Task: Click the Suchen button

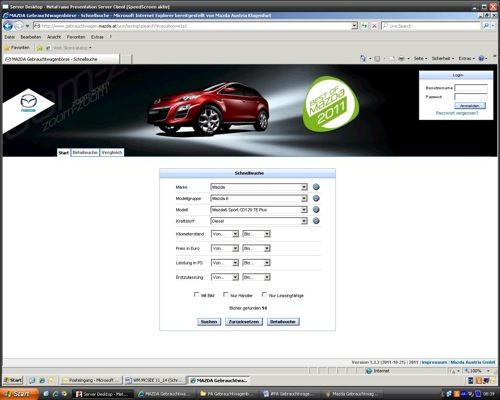Action: (x=209, y=322)
